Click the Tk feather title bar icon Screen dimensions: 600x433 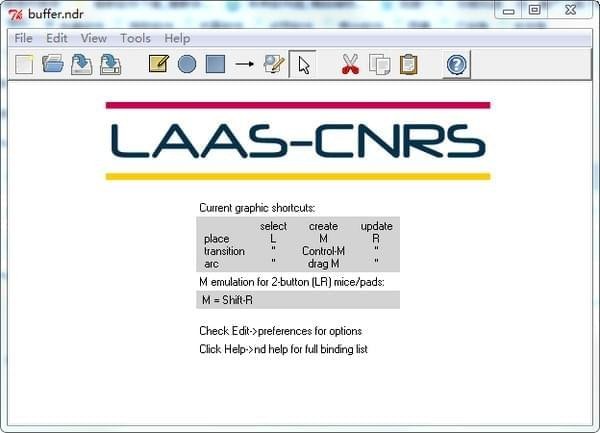16,15
